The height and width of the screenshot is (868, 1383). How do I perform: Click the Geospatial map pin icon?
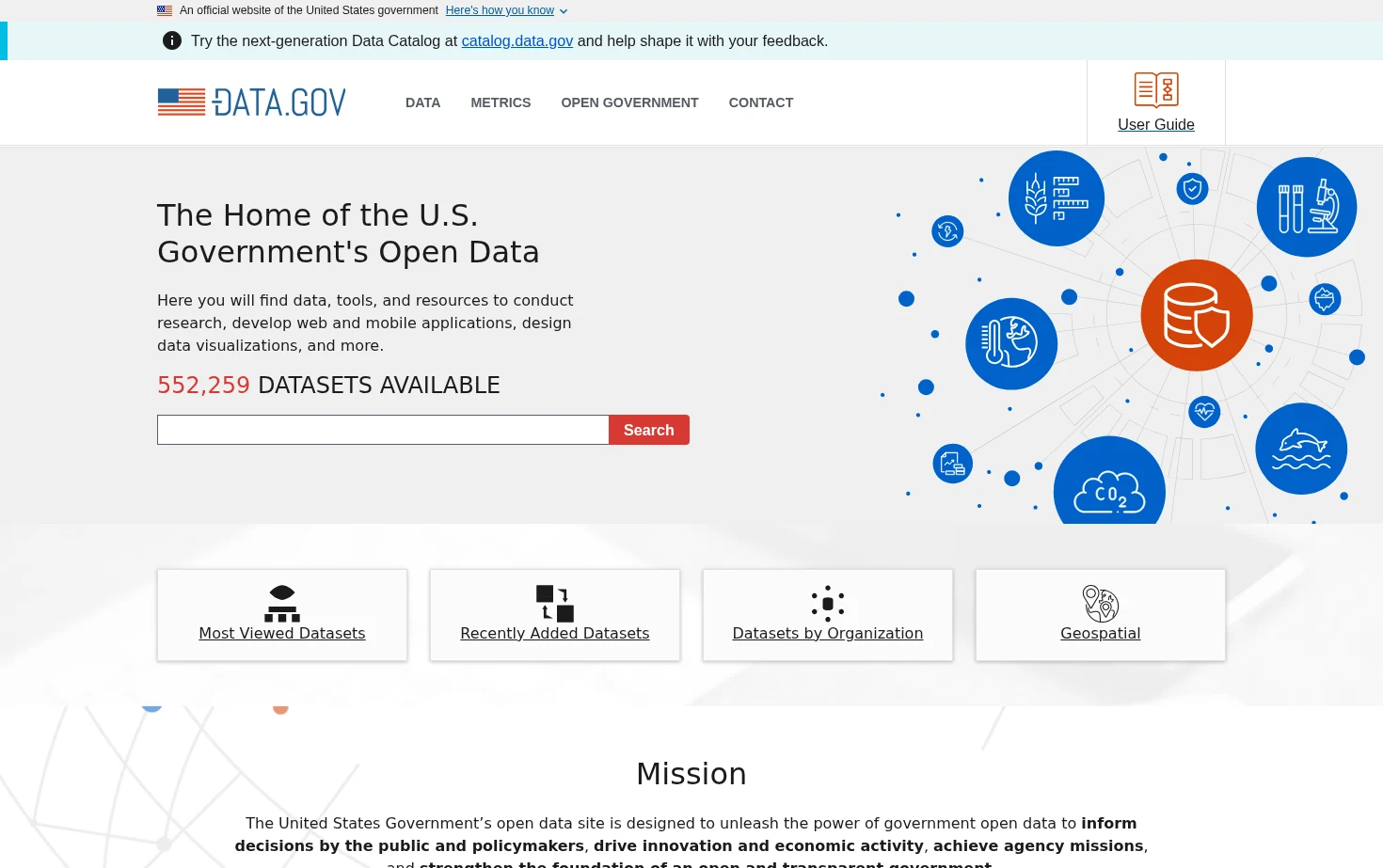tap(1101, 604)
